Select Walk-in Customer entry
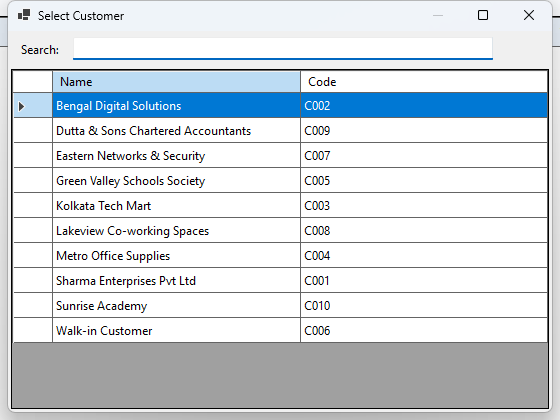The width and height of the screenshot is (560, 420). pos(176,331)
